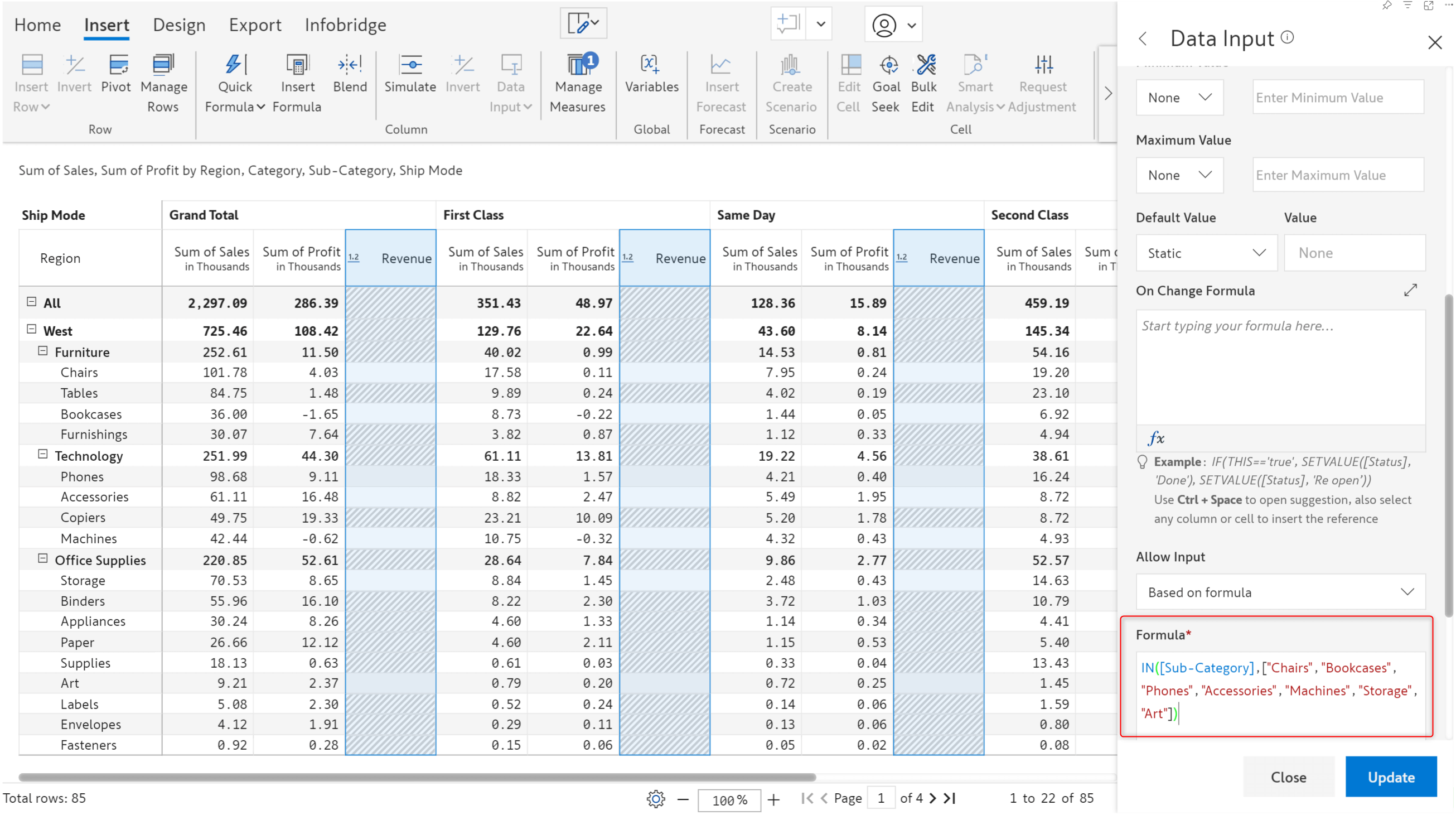This screenshot has height=815, width=1456.
Task: Switch to the Insert tab
Action: (107, 25)
